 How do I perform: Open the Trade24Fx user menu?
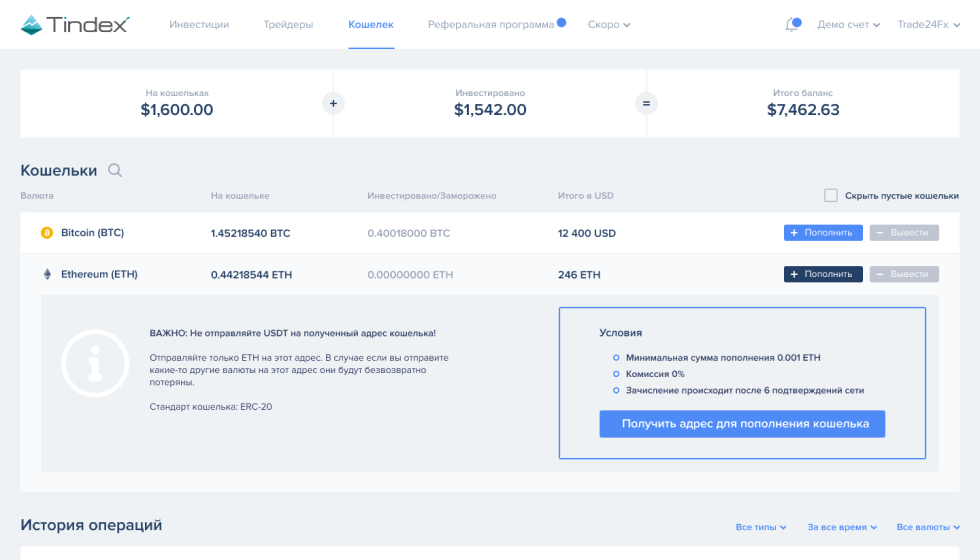click(x=928, y=25)
